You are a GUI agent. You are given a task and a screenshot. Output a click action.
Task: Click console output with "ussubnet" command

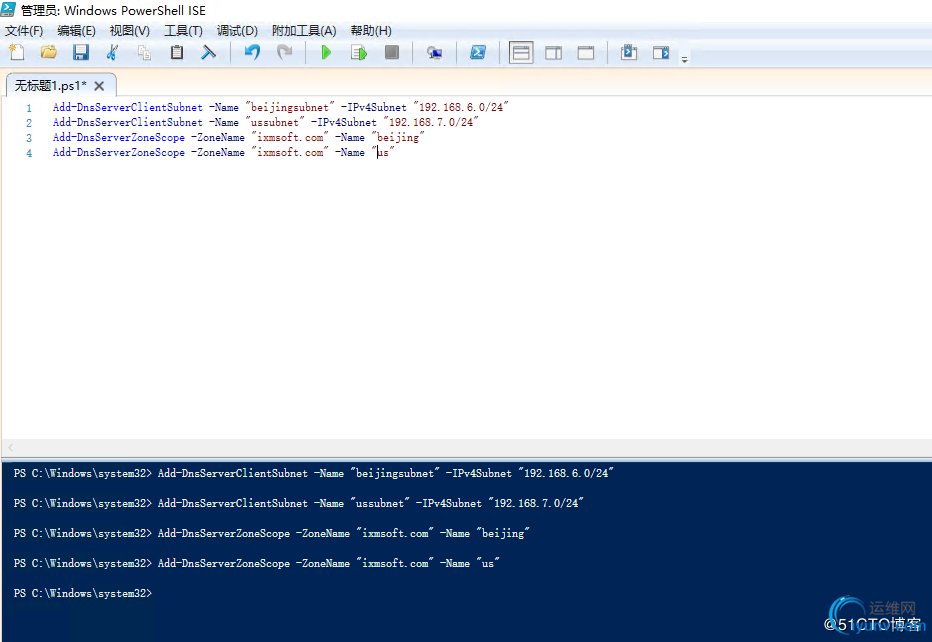tap(298, 503)
